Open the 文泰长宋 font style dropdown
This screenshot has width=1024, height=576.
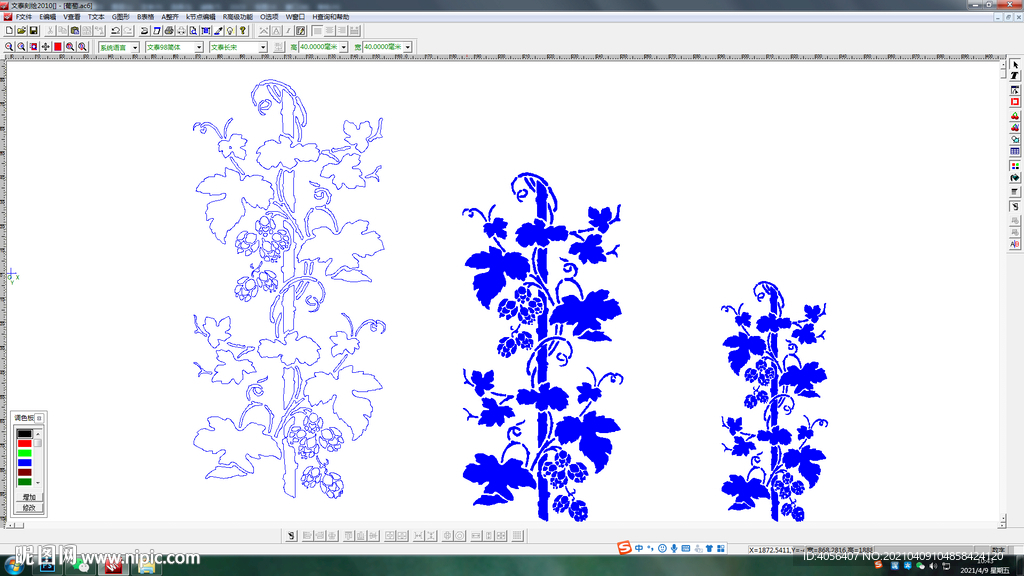[263, 47]
